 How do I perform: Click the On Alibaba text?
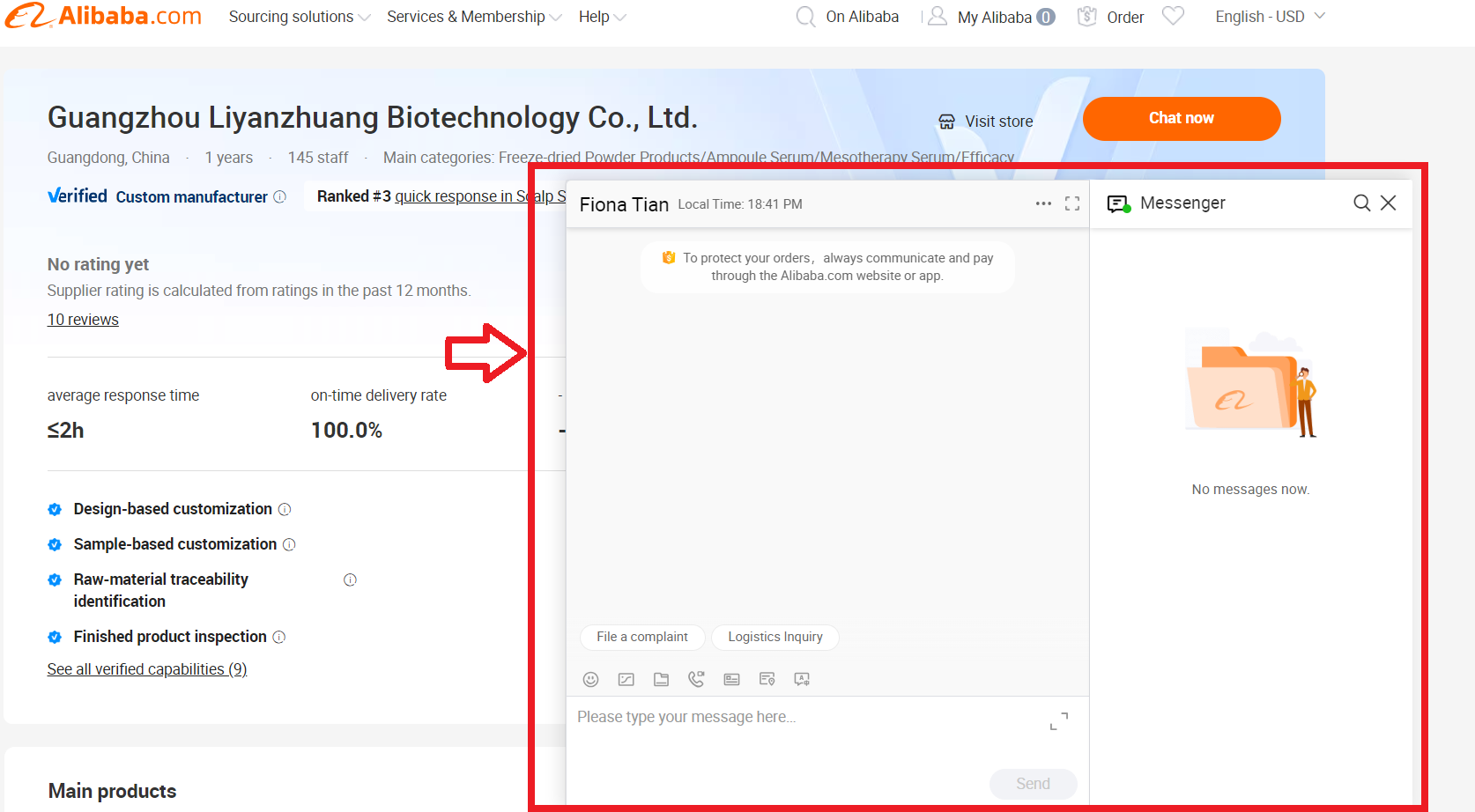point(863,17)
